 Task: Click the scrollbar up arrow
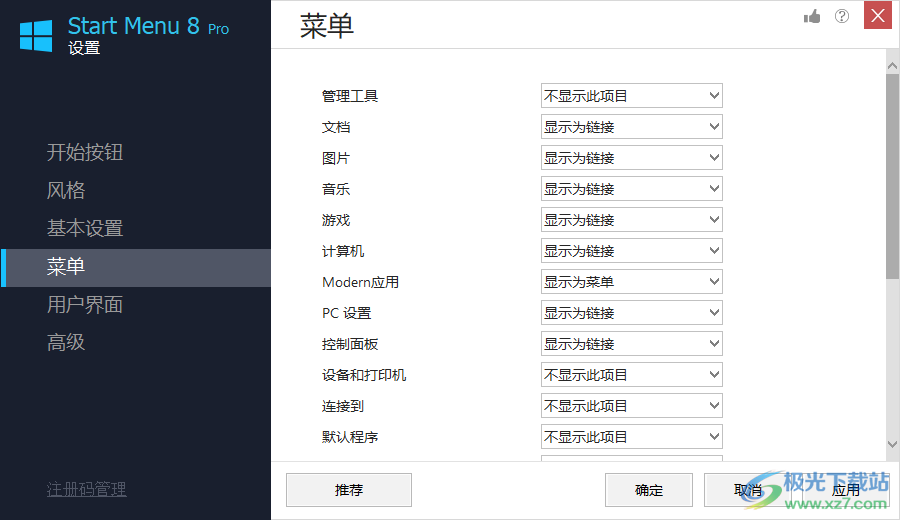[x=892, y=65]
